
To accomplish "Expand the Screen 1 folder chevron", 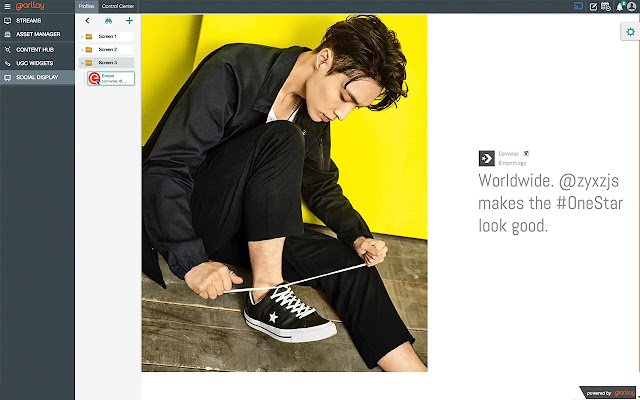I will tap(82, 37).
